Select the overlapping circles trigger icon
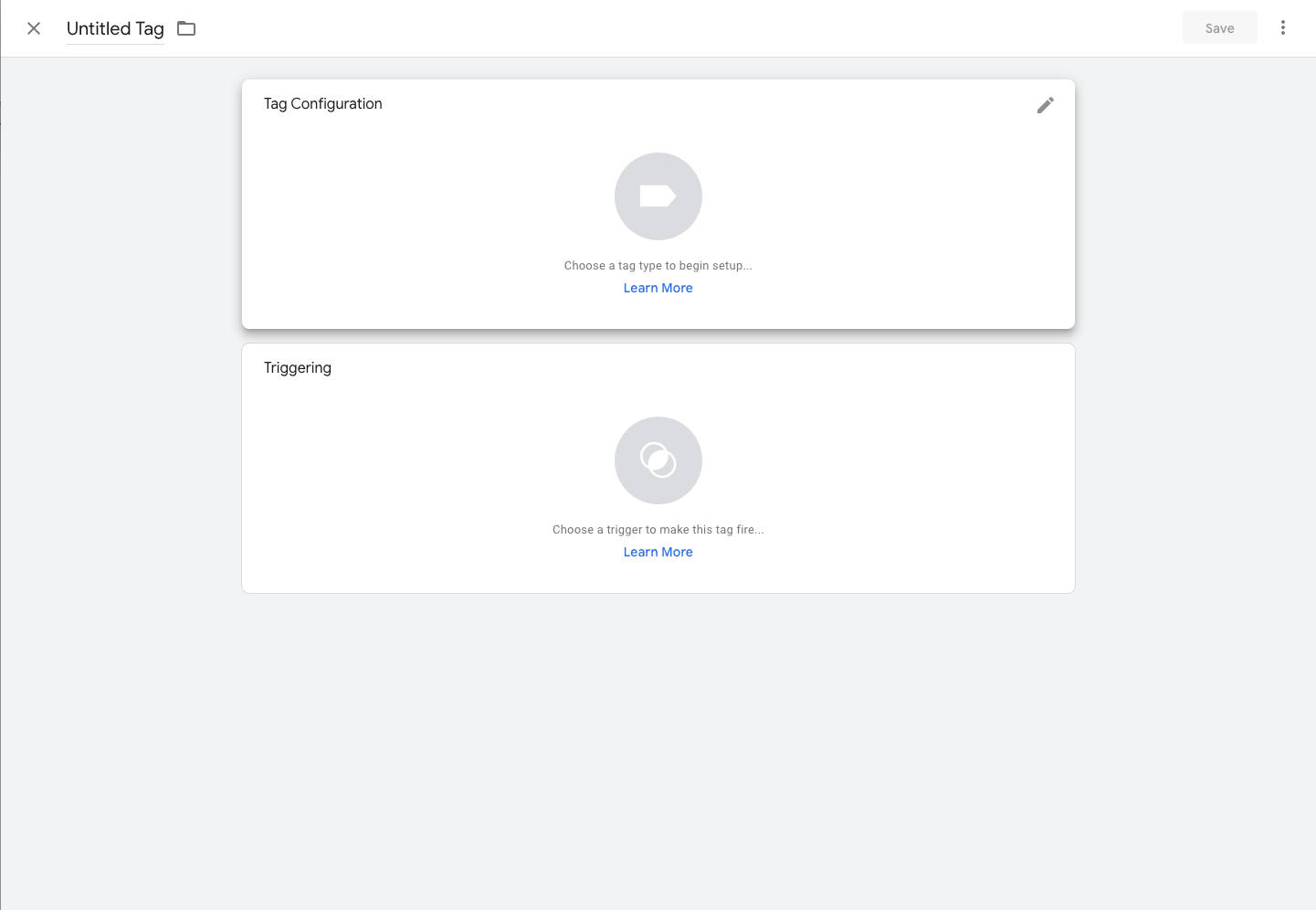The width and height of the screenshot is (1316, 910). (x=658, y=460)
